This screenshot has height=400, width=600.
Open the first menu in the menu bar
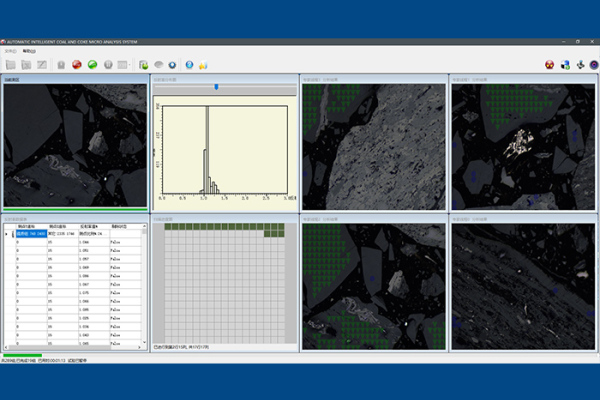pos(10,49)
